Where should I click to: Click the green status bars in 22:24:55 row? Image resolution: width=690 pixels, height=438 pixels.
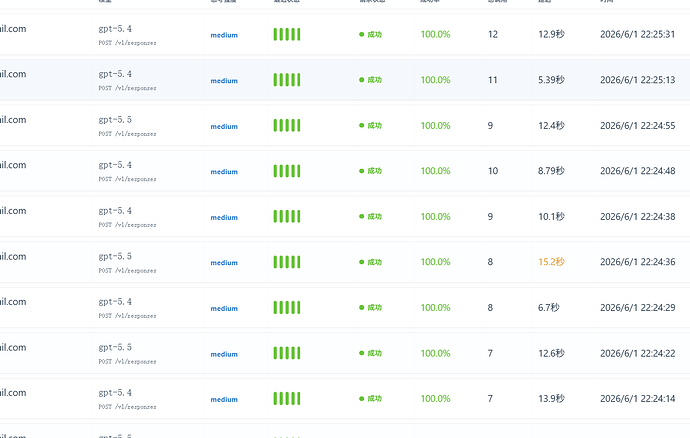(287, 125)
